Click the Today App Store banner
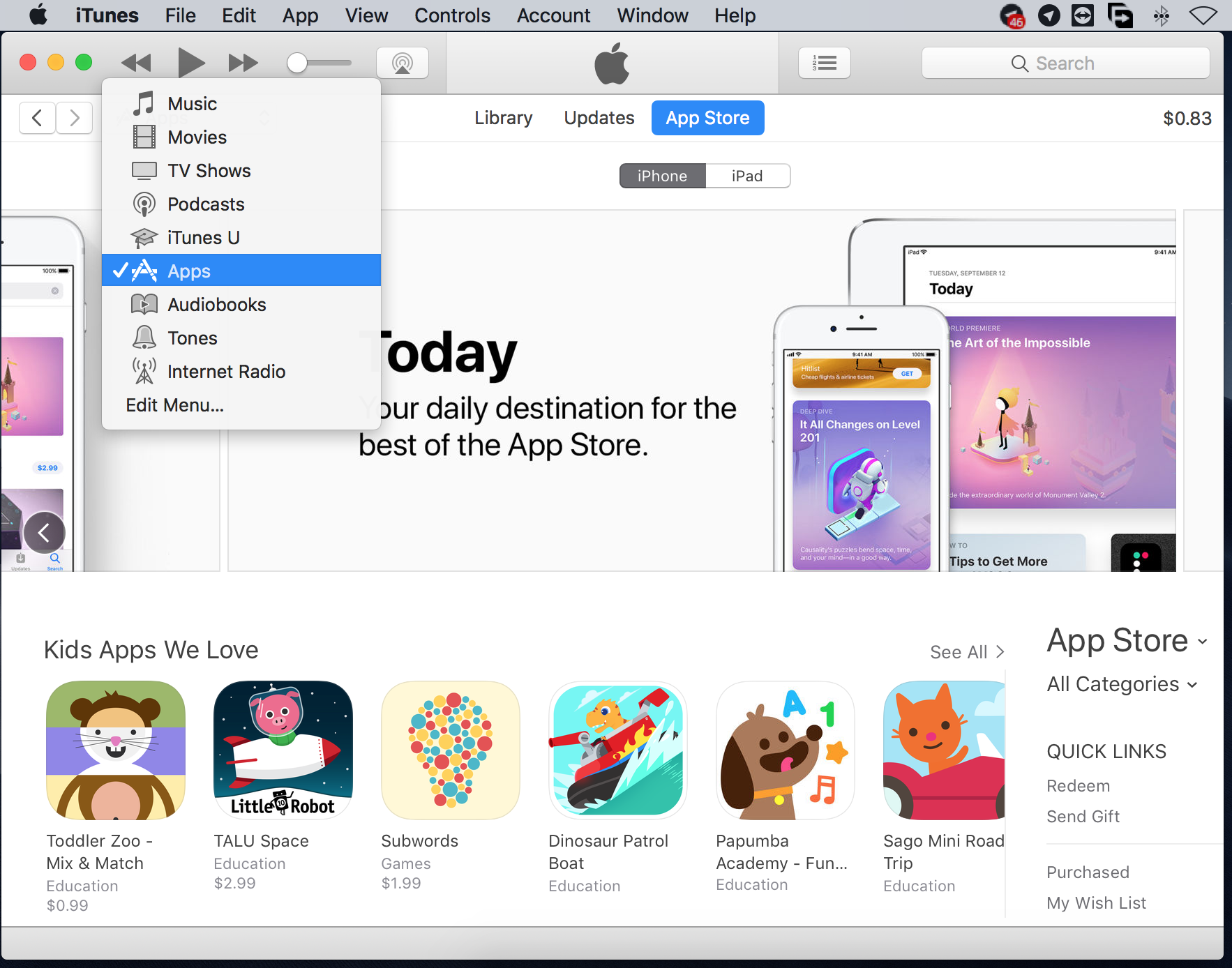The width and height of the screenshot is (1232, 968). [702, 391]
